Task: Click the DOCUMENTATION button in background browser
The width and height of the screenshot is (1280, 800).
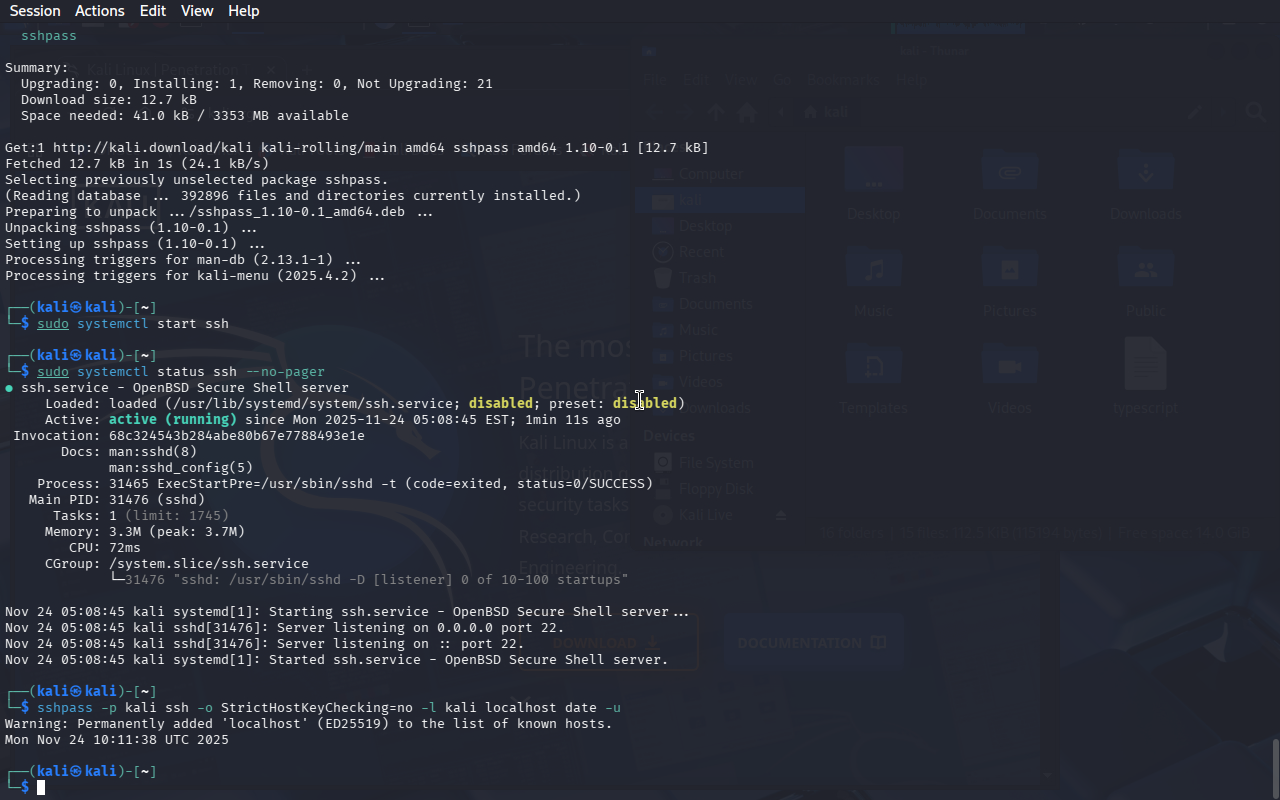Action: [812, 643]
